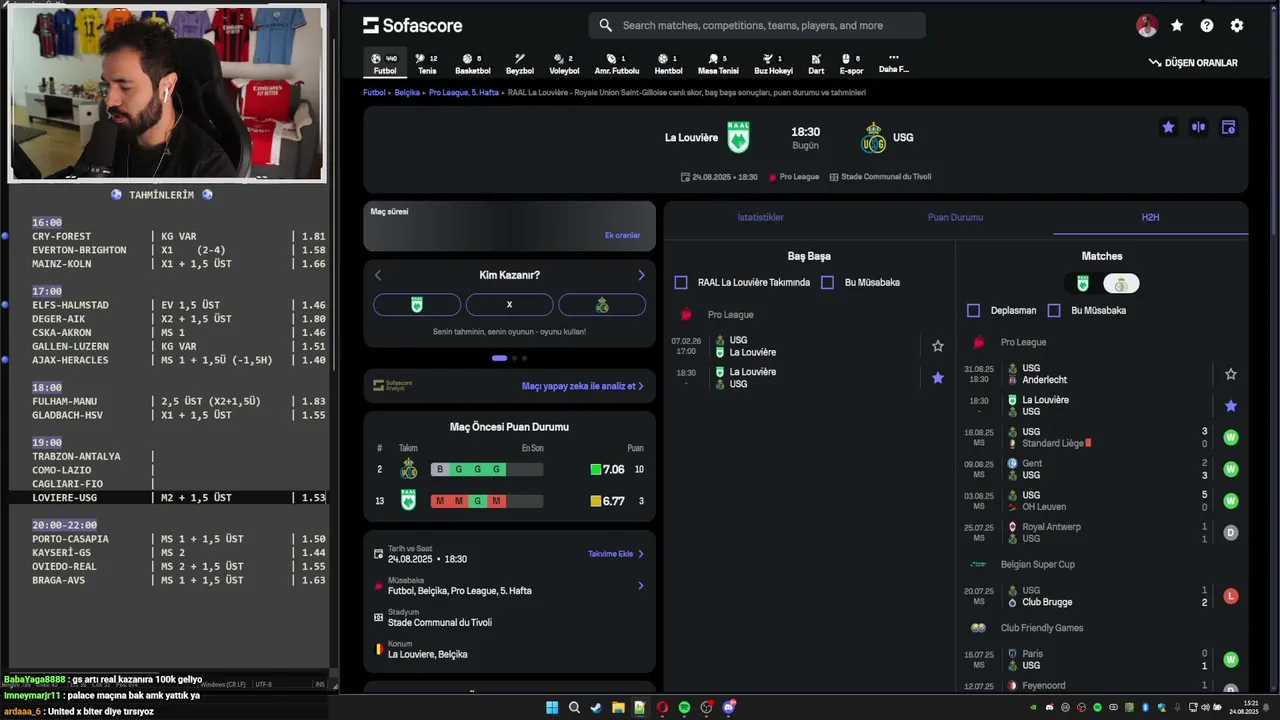The width and height of the screenshot is (1280, 720).
Task: Open Windows Start menu
Action: tap(552, 708)
